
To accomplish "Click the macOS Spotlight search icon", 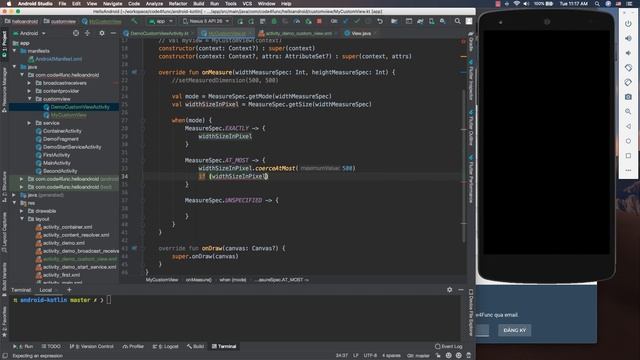I will coord(597,4).
